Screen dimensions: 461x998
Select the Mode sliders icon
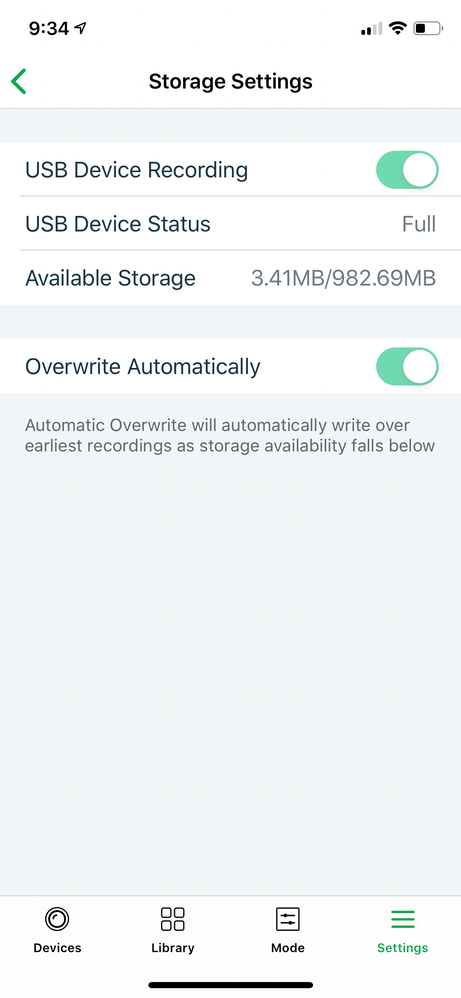pos(288,919)
